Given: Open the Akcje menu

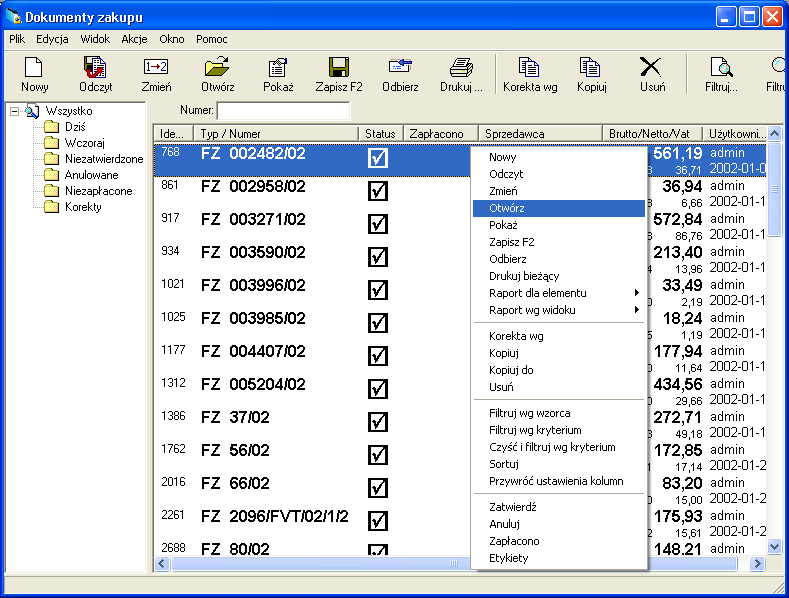Looking at the screenshot, I should pos(134,39).
